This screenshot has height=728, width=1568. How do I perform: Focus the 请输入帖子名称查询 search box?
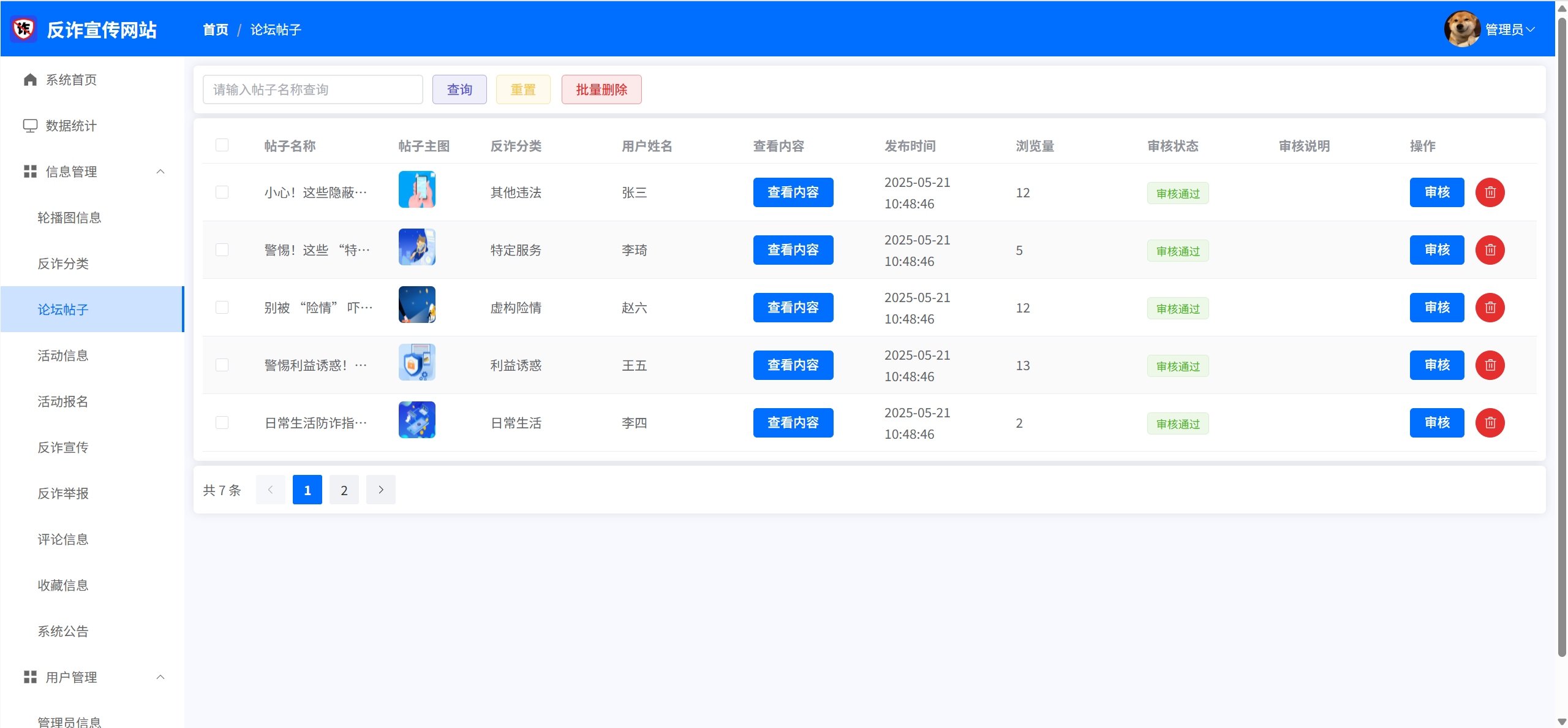point(312,89)
